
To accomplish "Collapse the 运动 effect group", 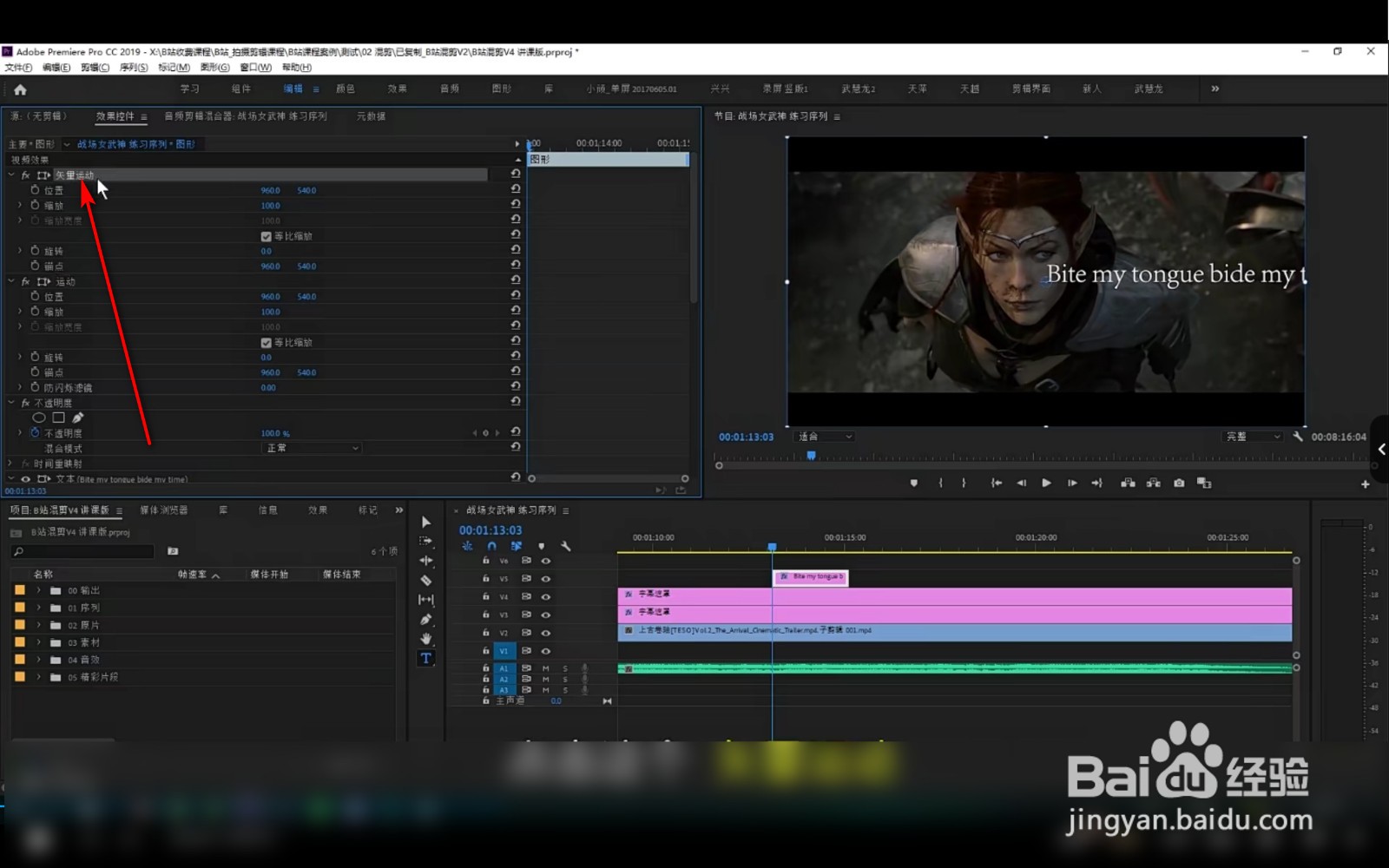I will tap(11, 282).
